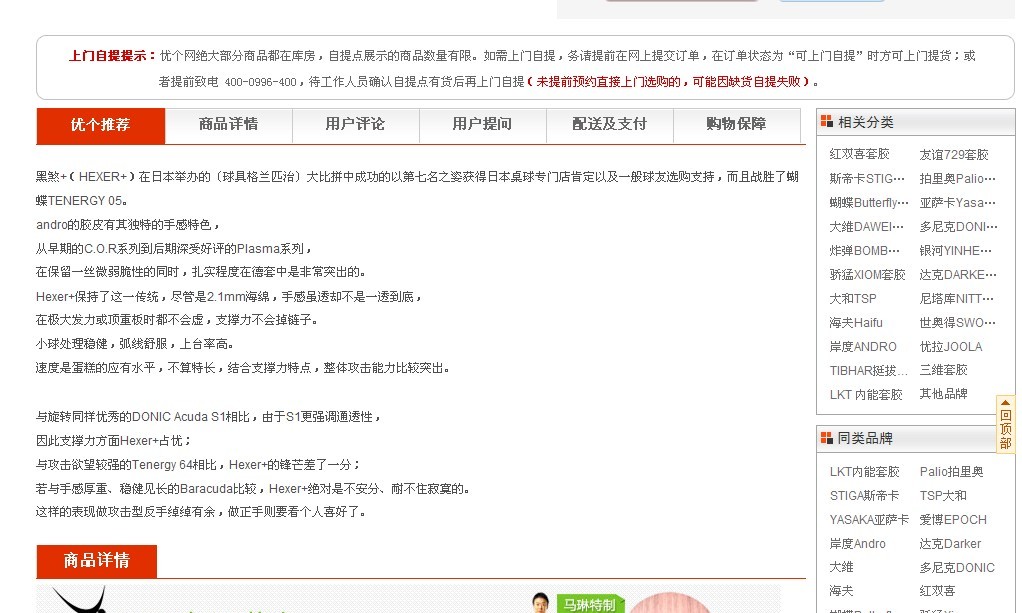Click the 骄猛XIOM套胶 link
This screenshot has height=613, width=1022.
[x=867, y=275]
